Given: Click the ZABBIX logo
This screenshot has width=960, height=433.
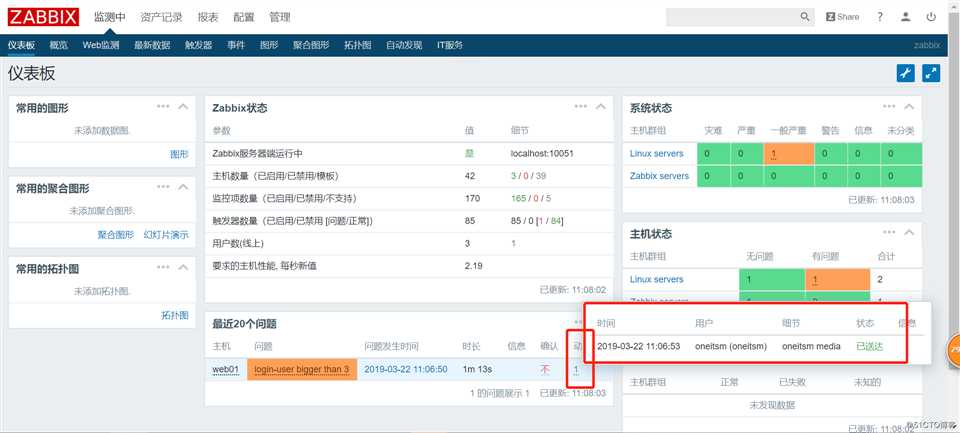Looking at the screenshot, I should click(43, 17).
